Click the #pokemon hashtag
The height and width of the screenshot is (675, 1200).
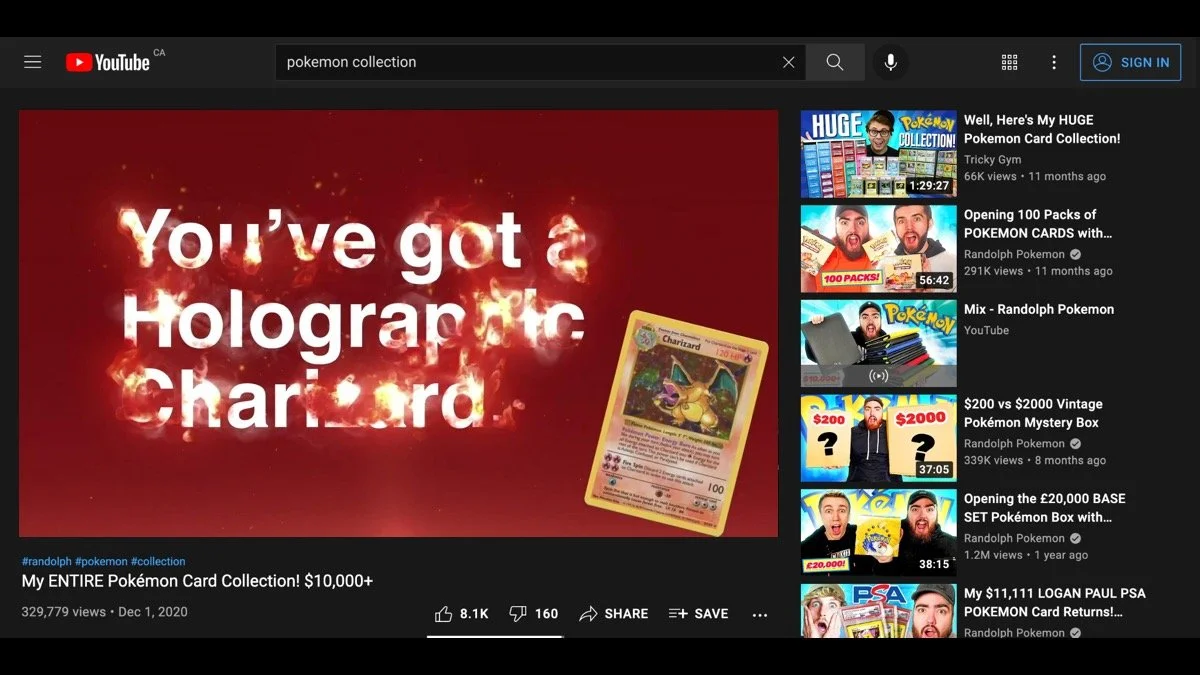[x=101, y=562]
